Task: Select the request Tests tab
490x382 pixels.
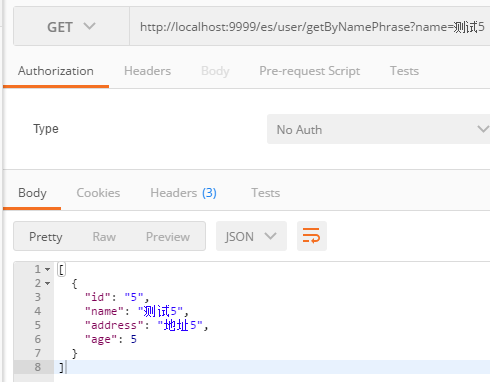Action: point(404,71)
